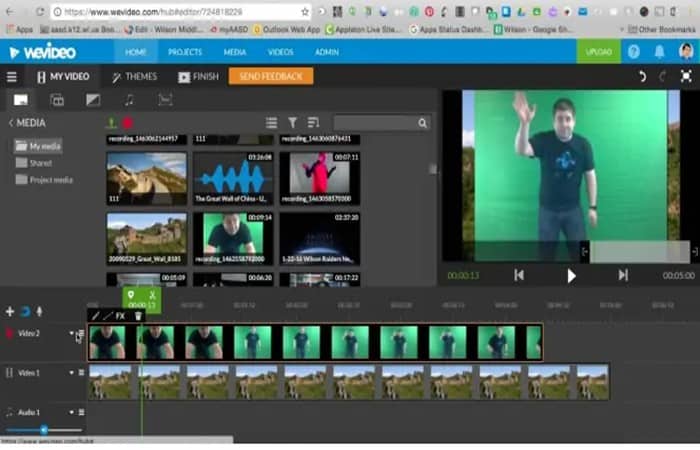Delete the selected clip with trash
The height and width of the screenshot is (450, 700).
click(138, 316)
